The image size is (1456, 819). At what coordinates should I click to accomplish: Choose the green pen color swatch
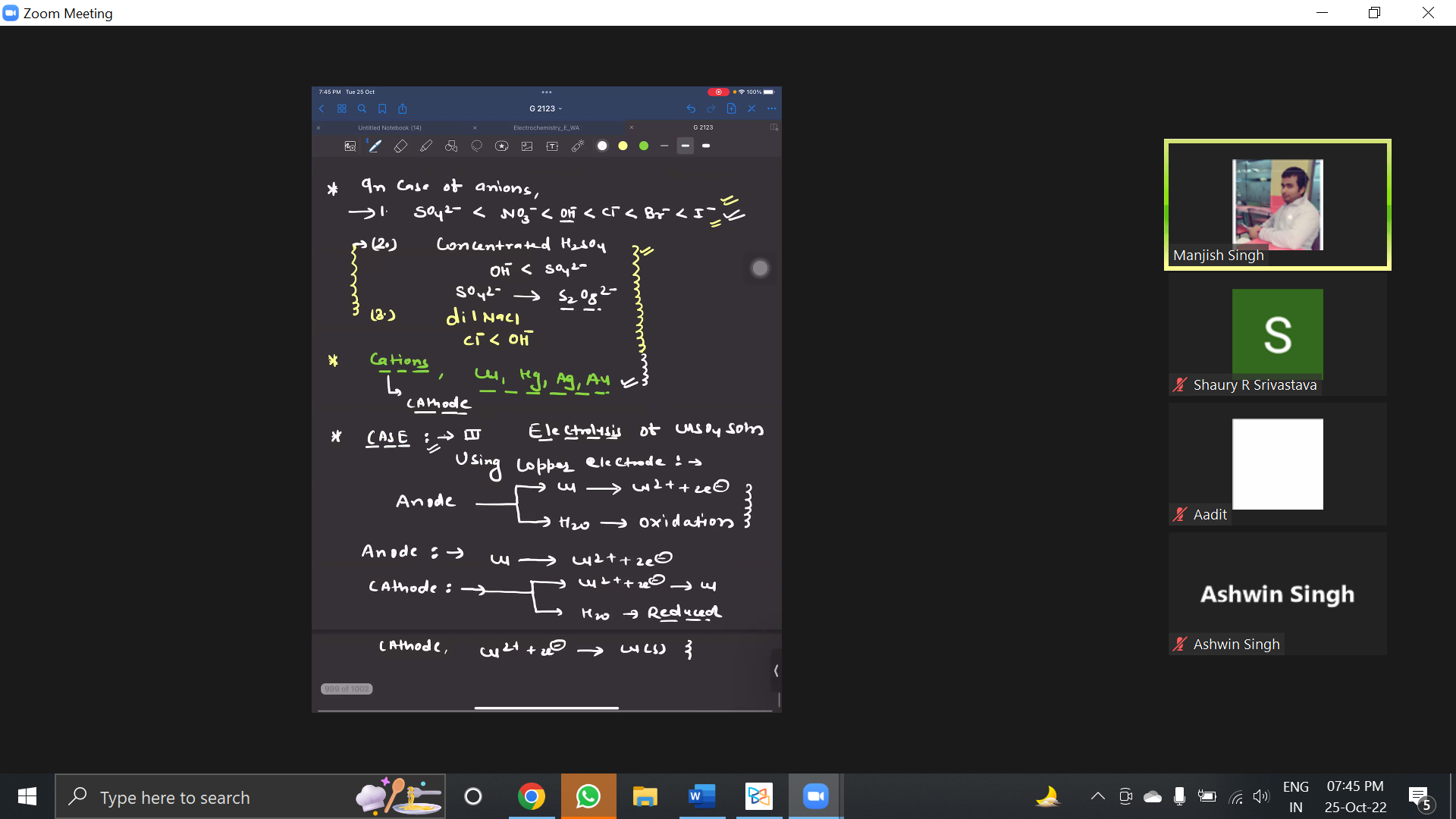point(644,146)
